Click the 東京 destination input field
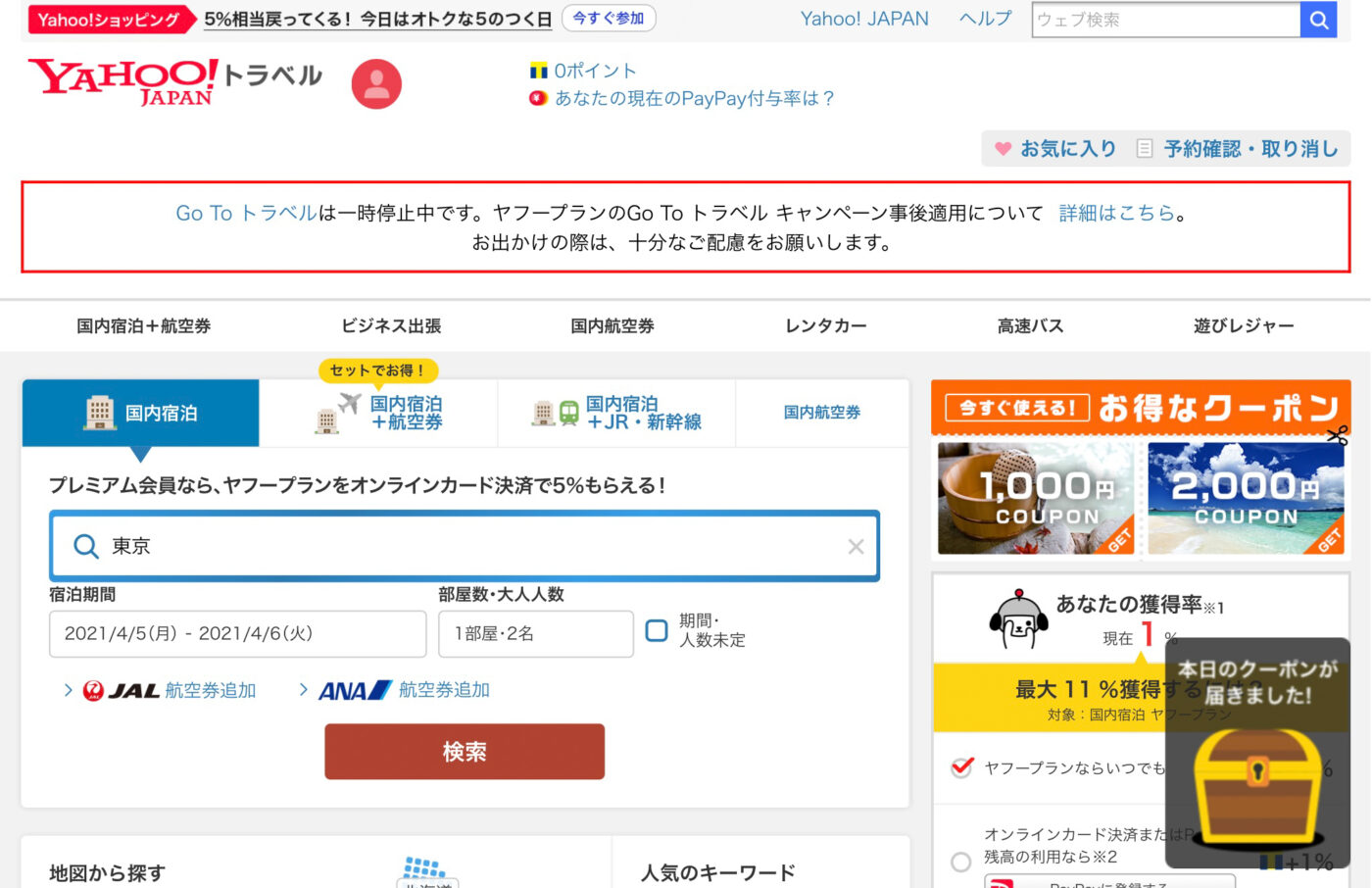Screen dimensions: 1372x888 coord(465,546)
